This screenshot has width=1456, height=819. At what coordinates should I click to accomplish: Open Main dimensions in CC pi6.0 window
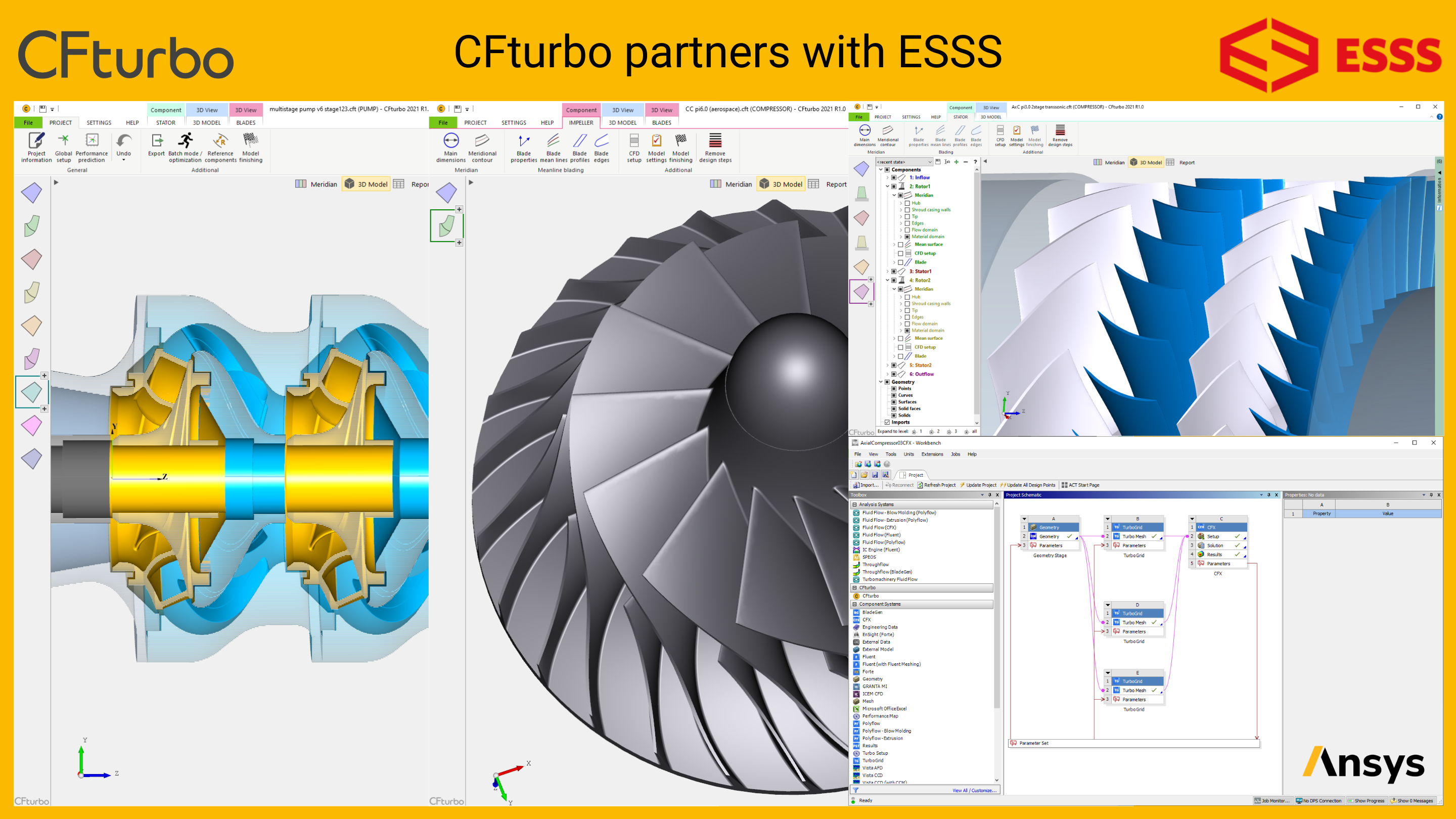pyautogui.click(x=450, y=148)
